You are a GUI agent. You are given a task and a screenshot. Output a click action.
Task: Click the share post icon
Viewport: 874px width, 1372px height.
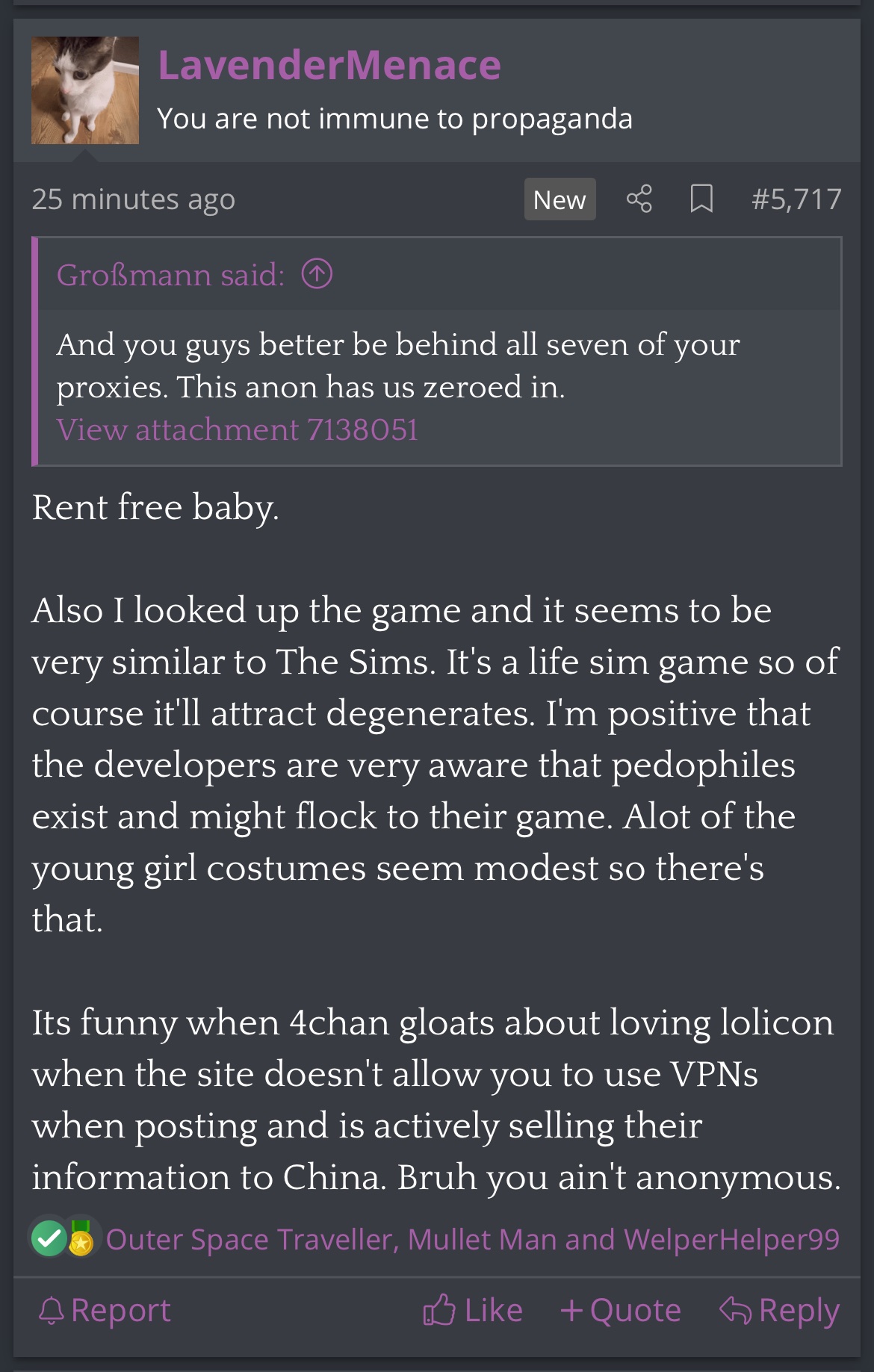[639, 199]
